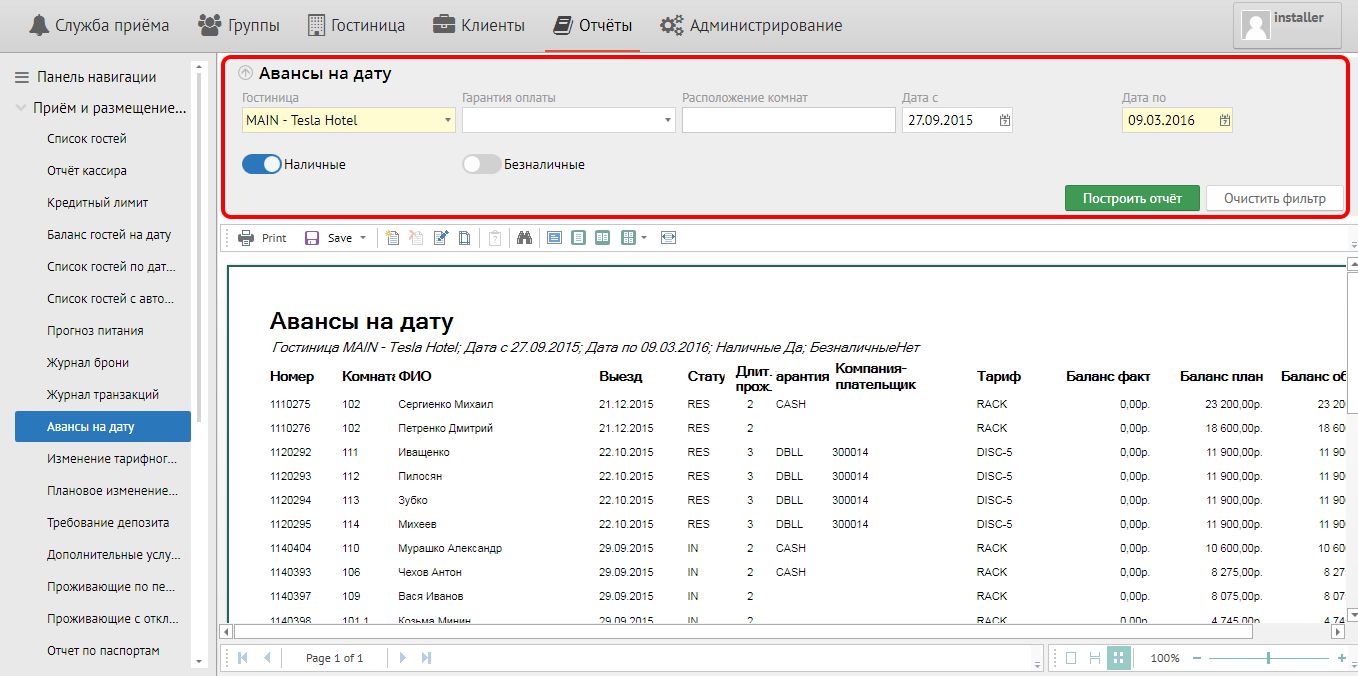
Task: Toggle the Панель навигации hamburger menu
Action: point(21,77)
